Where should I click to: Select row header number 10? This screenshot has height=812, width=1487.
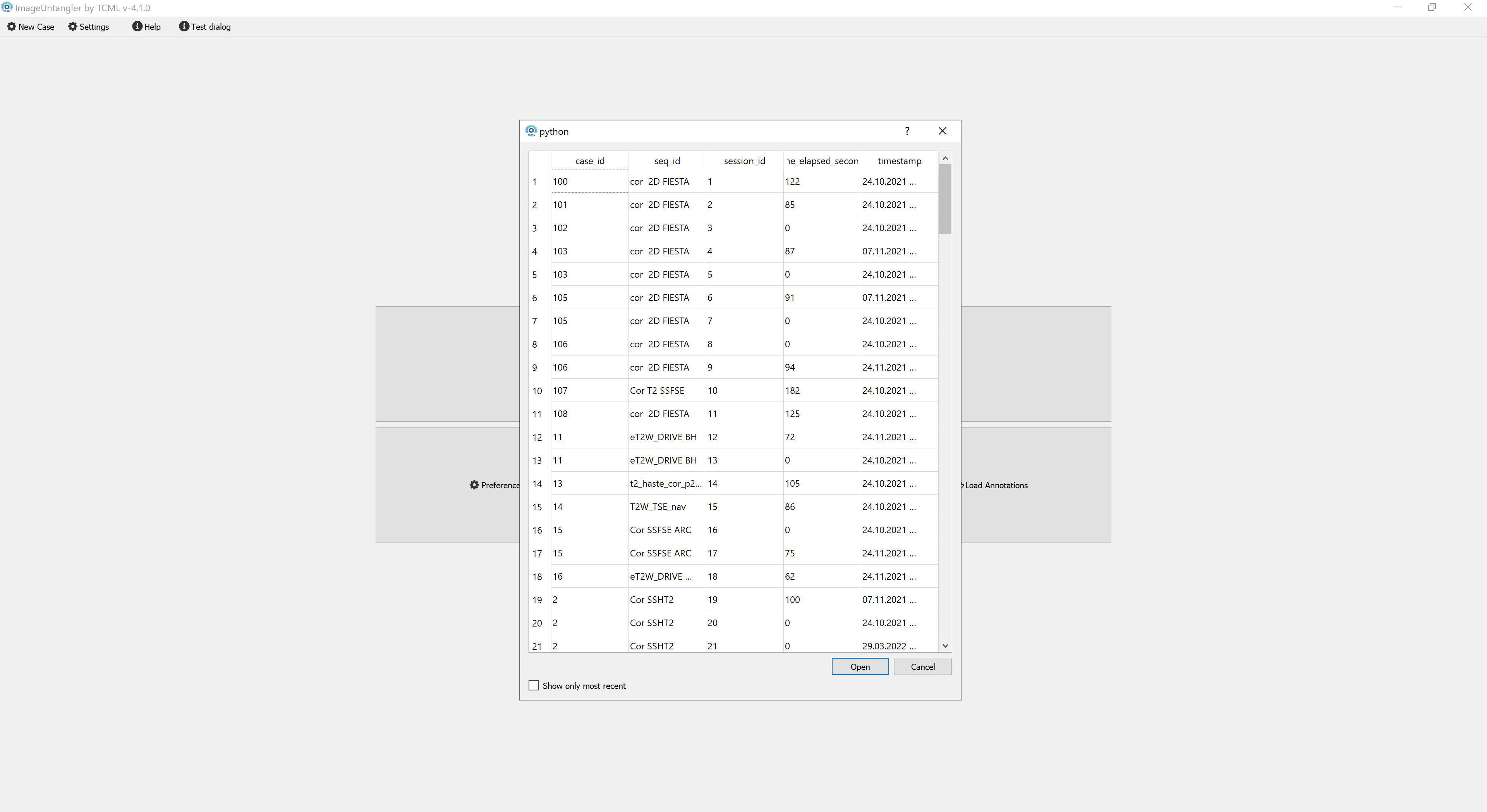click(540, 391)
